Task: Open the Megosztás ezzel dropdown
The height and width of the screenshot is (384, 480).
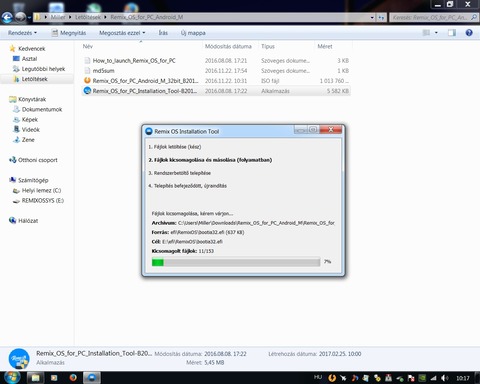Action: 122,33
